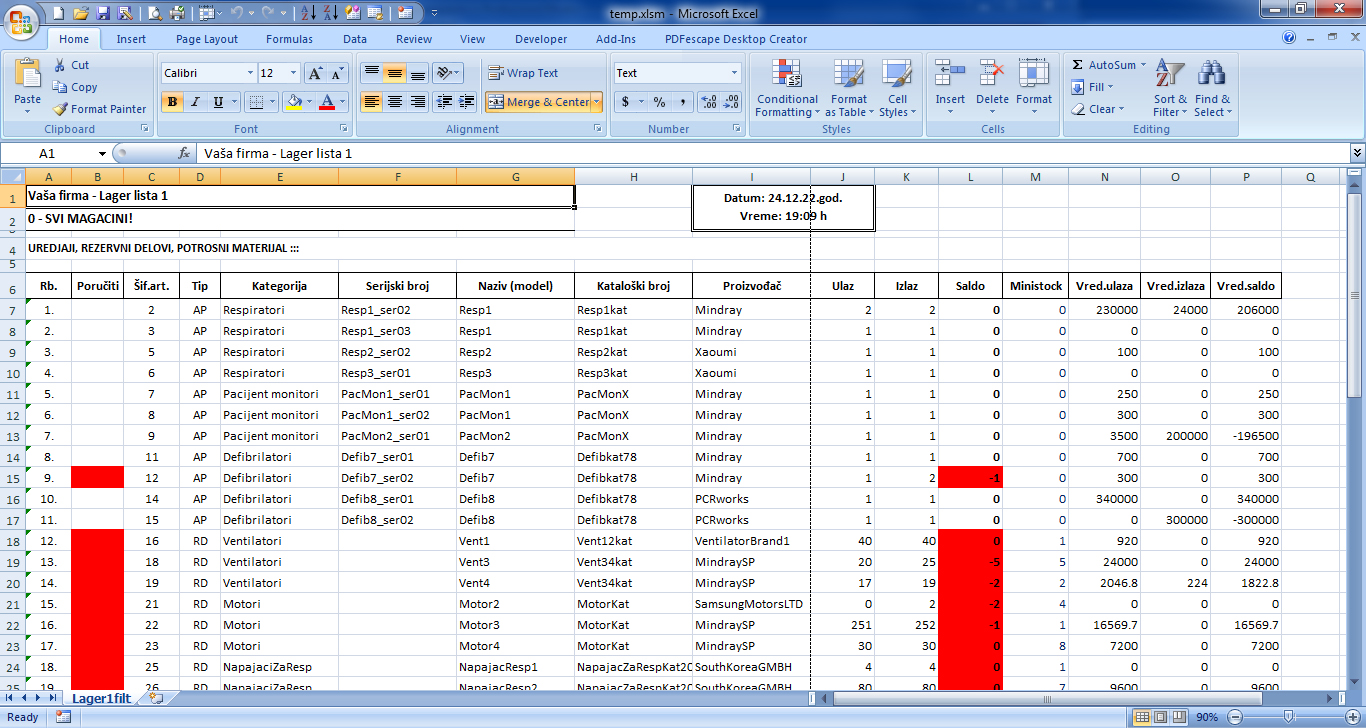Copy the selection
Screen dimensions: 1366x728
[x=74, y=87]
